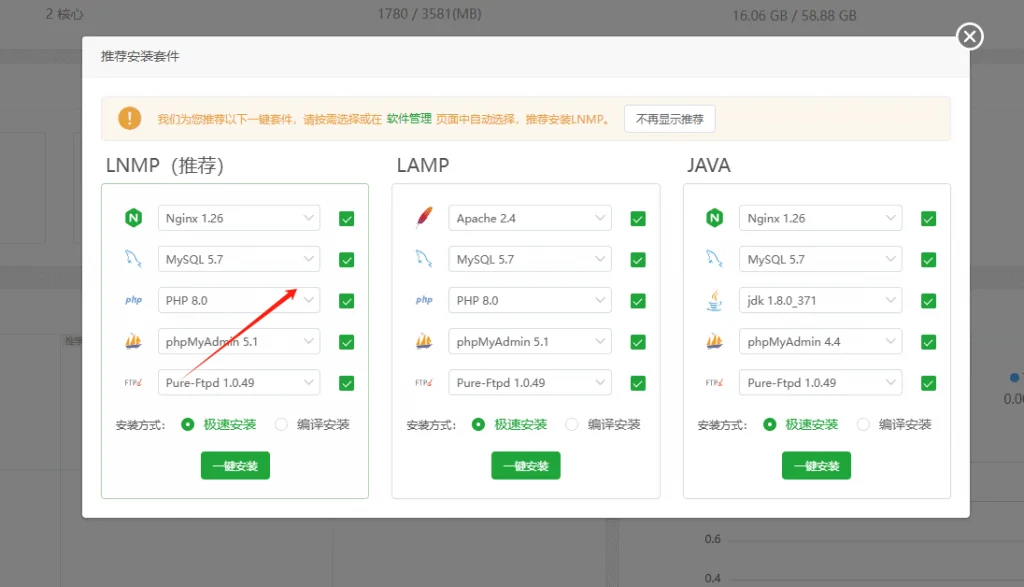The width and height of the screenshot is (1024, 587).
Task: Open Pure-Ftpd 1.0.49 dropdown in JAVA
Action: click(820, 383)
